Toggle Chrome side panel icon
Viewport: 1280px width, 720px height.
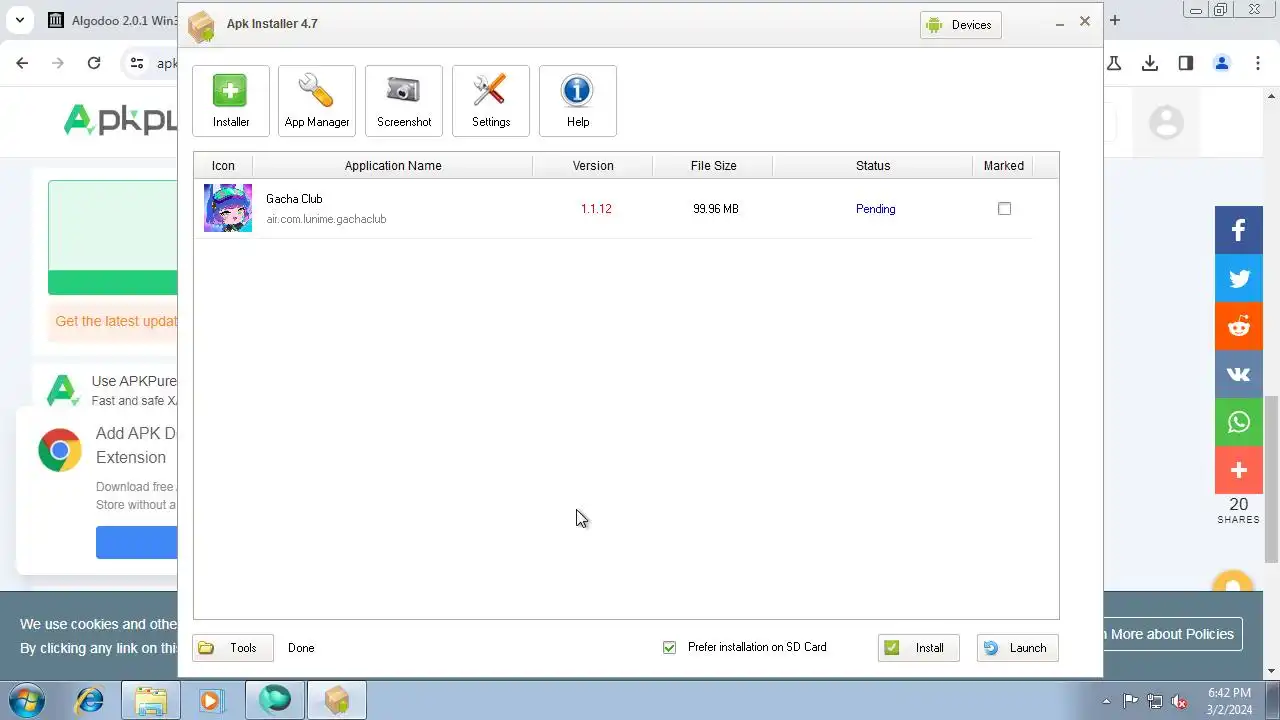(x=1186, y=63)
